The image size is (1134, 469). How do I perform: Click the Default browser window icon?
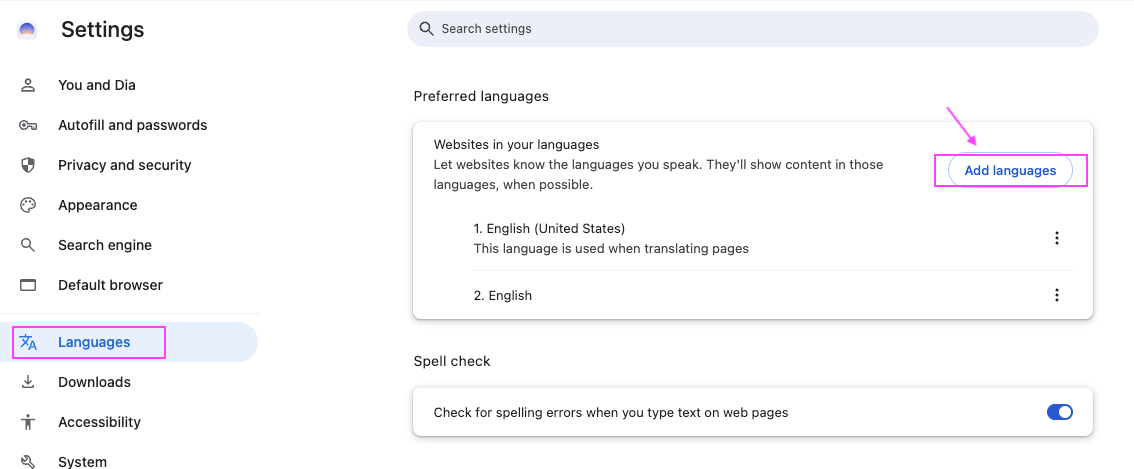tap(27, 285)
